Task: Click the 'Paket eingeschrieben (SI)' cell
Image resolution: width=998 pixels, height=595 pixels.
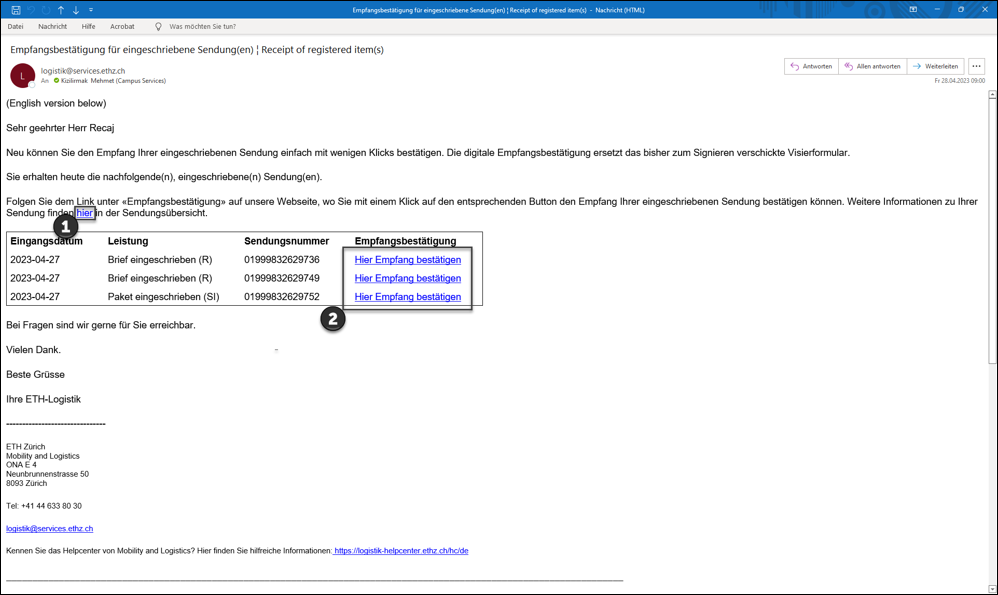Action: pyautogui.click(x=164, y=297)
